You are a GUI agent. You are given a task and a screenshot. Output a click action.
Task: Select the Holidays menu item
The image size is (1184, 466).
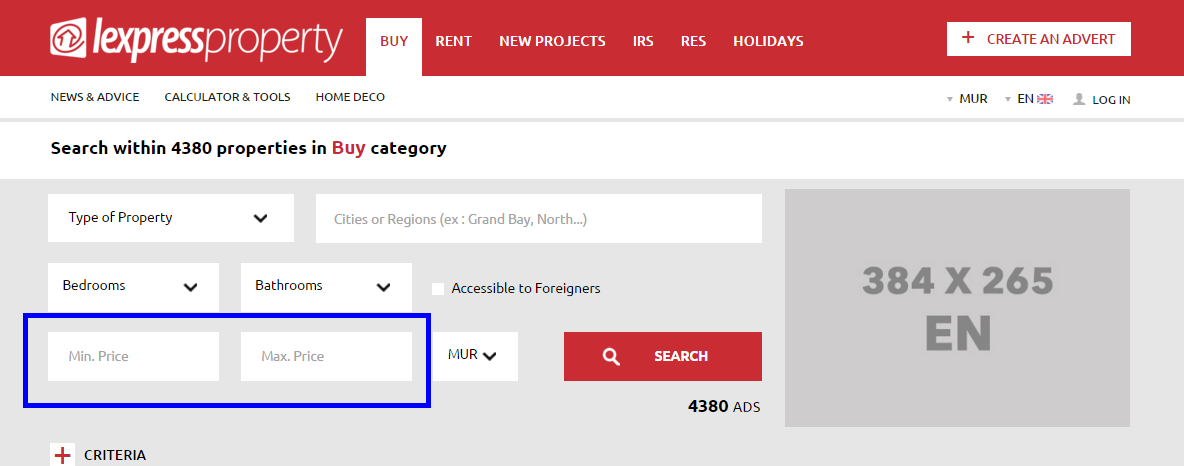coord(768,41)
